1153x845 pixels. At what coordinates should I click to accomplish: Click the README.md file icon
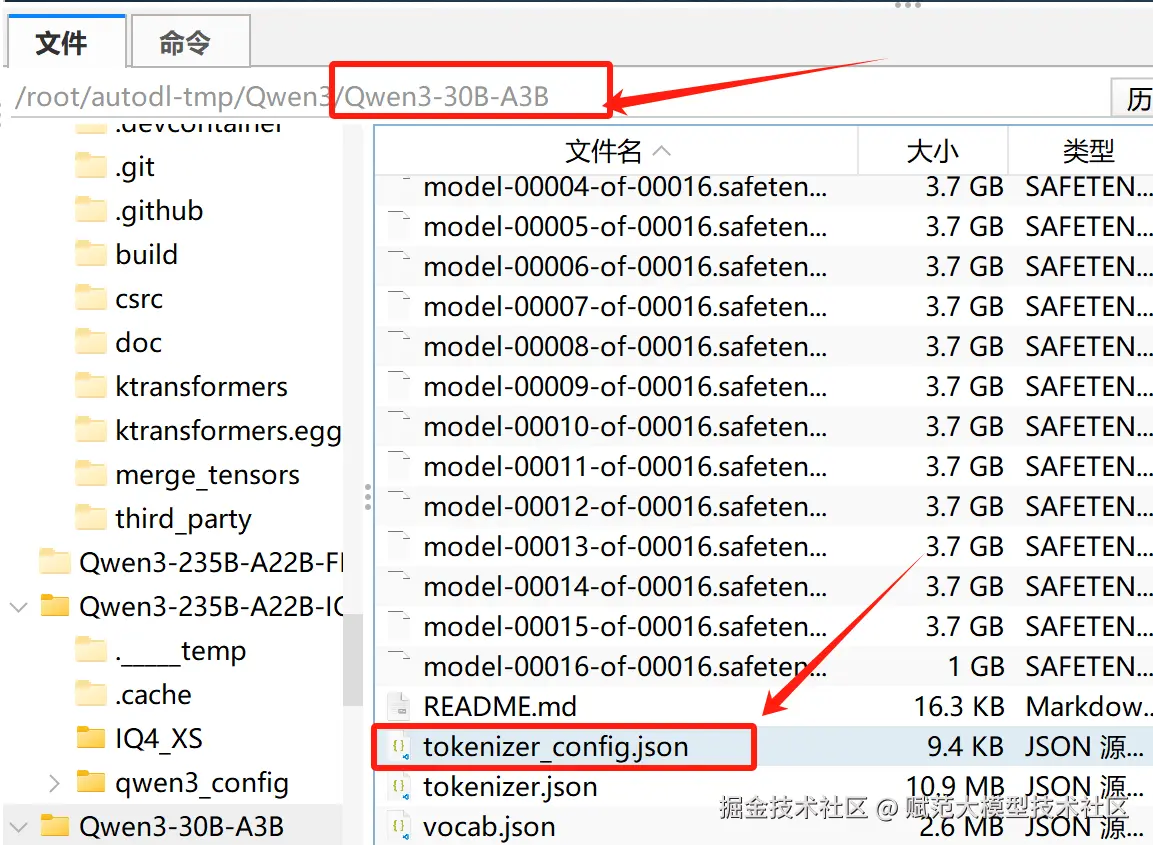tap(399, 707)
